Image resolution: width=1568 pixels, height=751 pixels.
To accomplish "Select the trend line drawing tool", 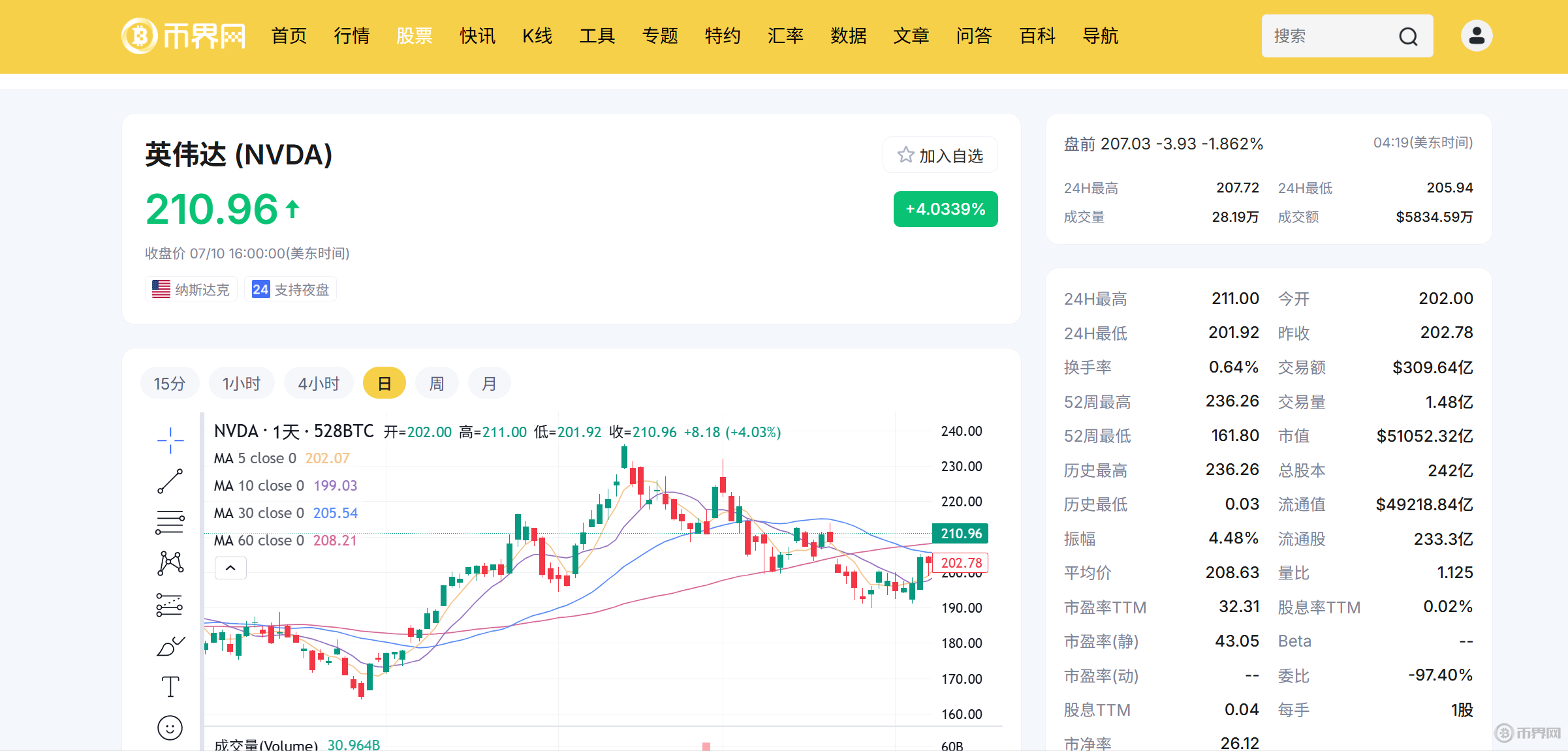I will tap(170, 482).
